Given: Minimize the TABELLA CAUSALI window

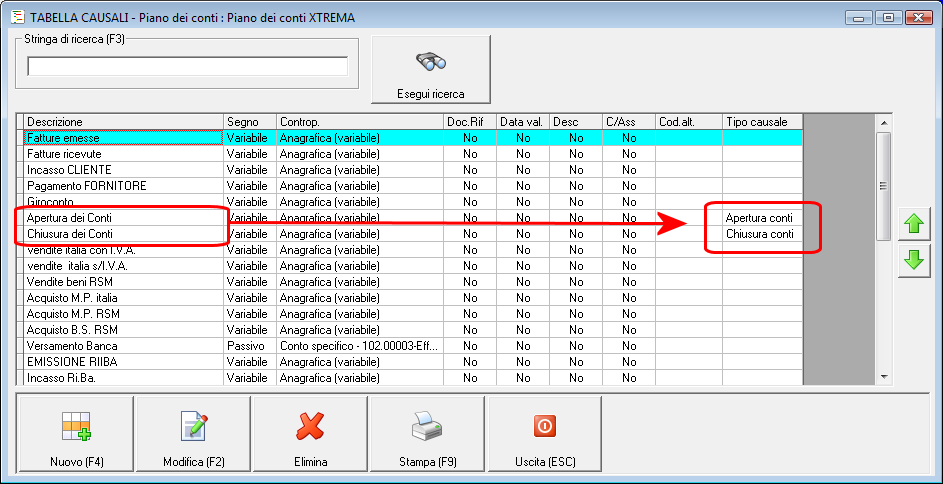Looking at the screenshot, I should tap(859, 18).
